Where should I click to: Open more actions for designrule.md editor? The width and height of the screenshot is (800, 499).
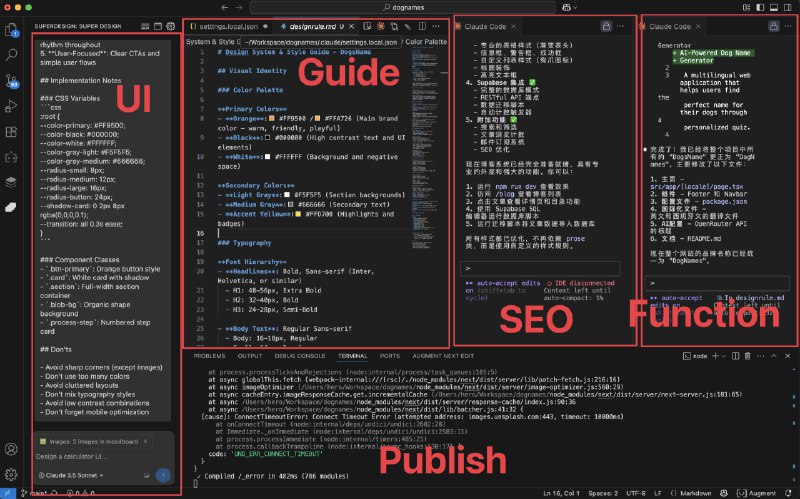coord(436,26)
